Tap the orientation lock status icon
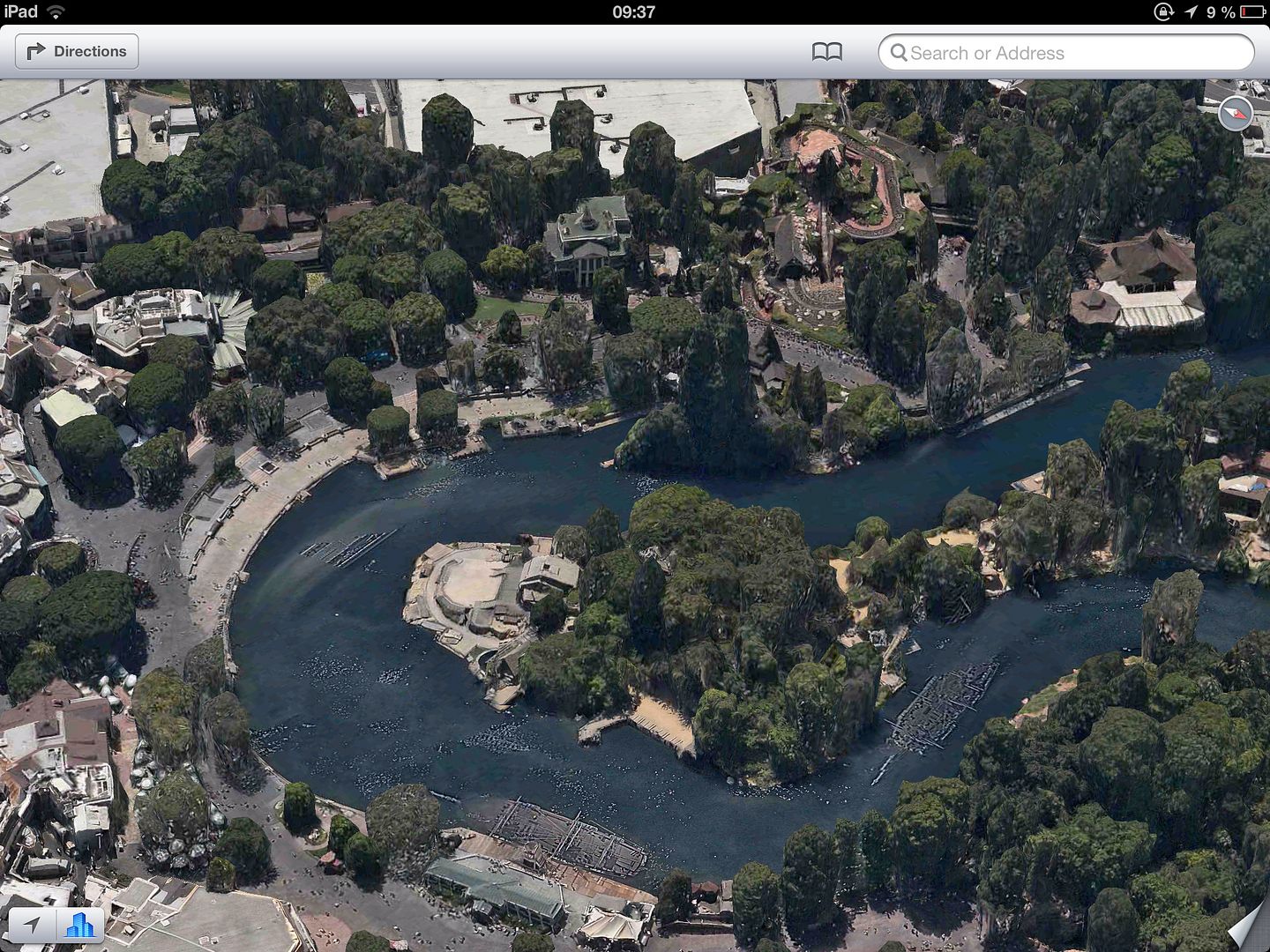 click(1163, 11)
